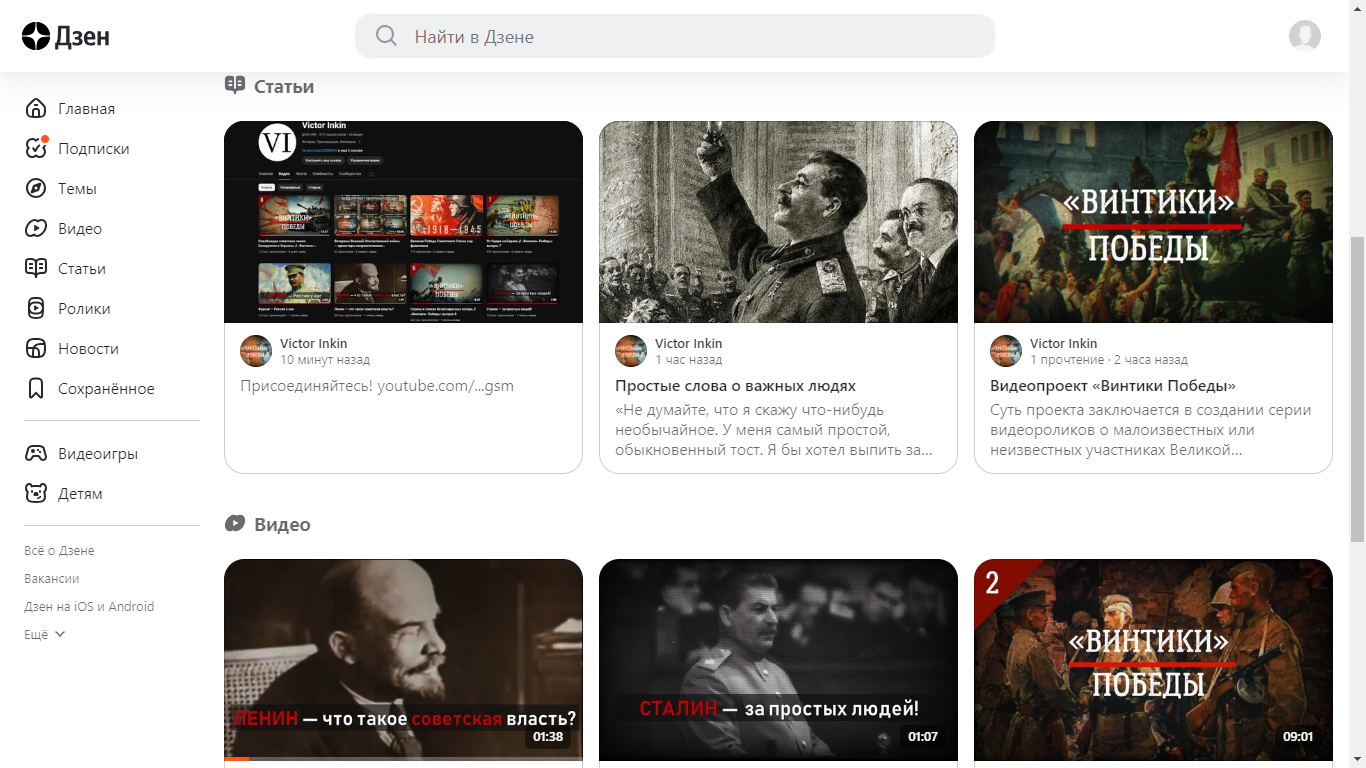The width and height of the screenshot is (1366, 768).
Task: Open Видеоигры in the sidebar
Action: [98, 454]
